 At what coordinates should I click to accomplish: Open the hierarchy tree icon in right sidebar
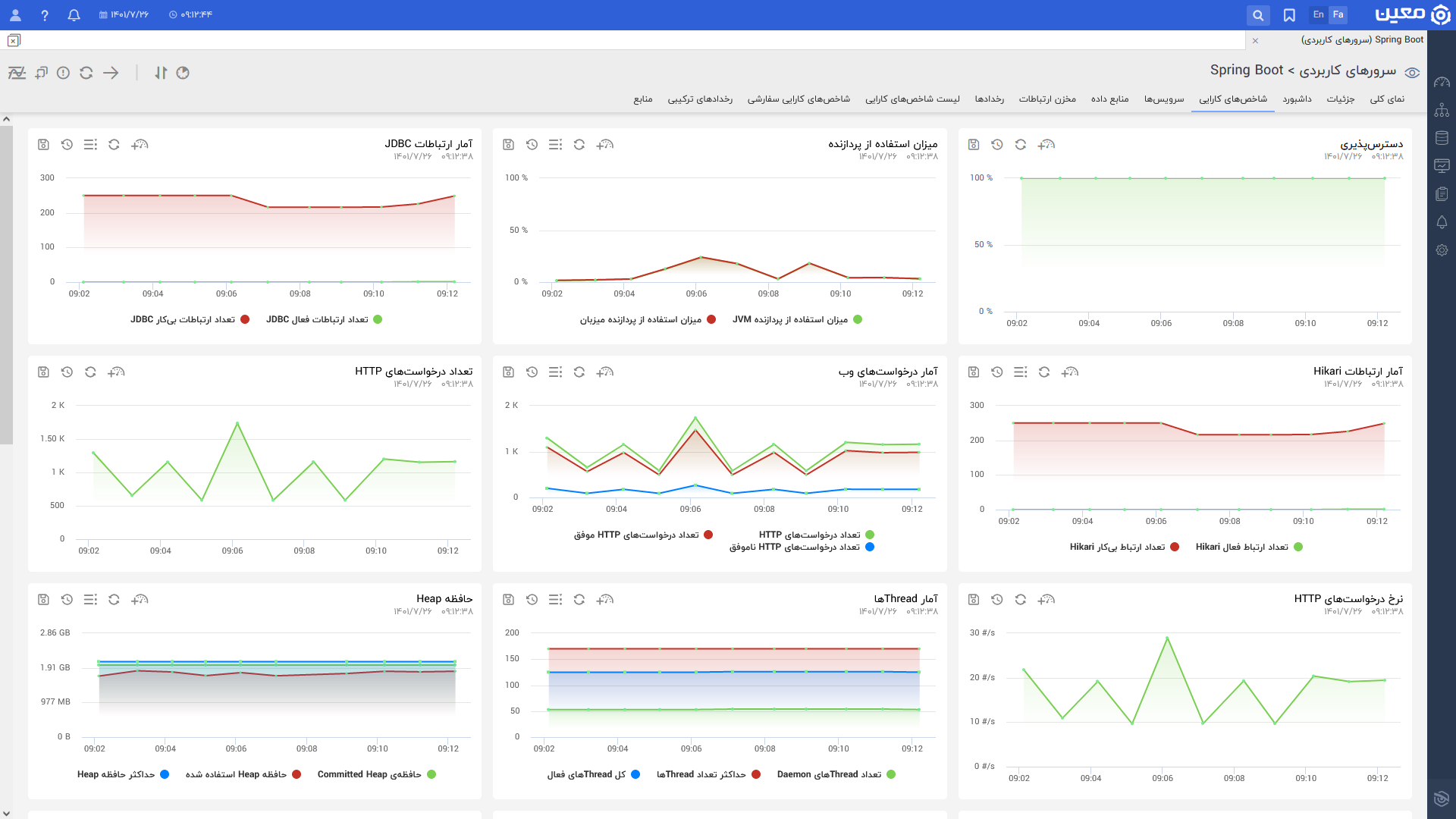(1442, 111)
